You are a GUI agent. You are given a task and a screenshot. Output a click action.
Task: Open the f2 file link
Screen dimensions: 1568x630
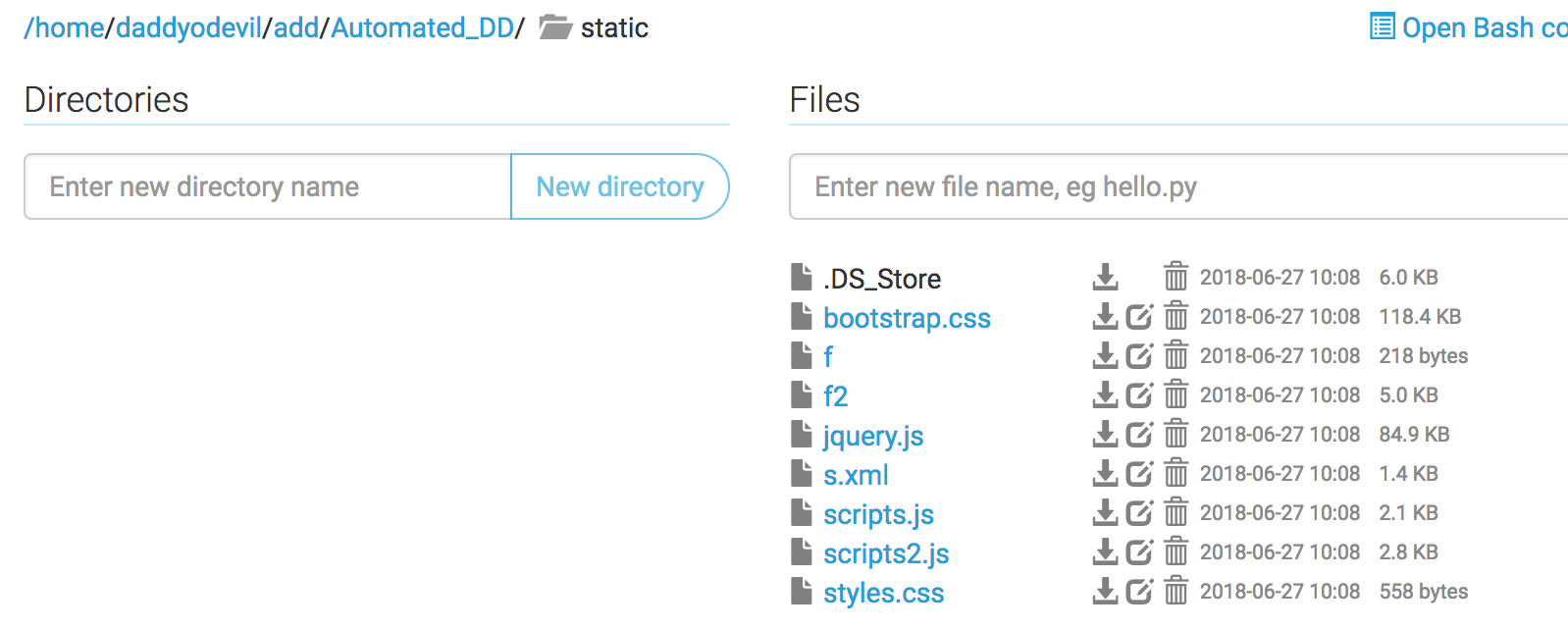[835, 395]
